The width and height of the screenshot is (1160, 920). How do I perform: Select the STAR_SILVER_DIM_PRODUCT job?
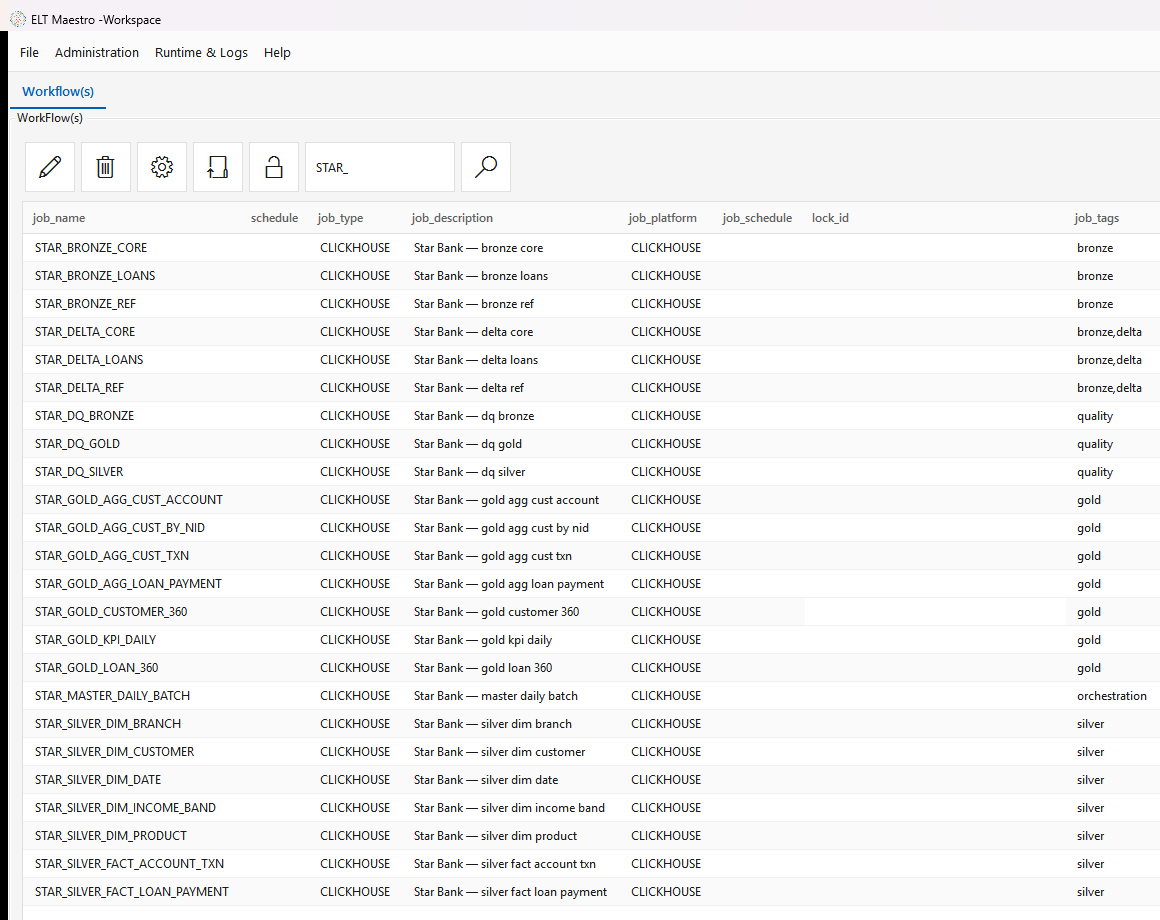click(111, 836)
